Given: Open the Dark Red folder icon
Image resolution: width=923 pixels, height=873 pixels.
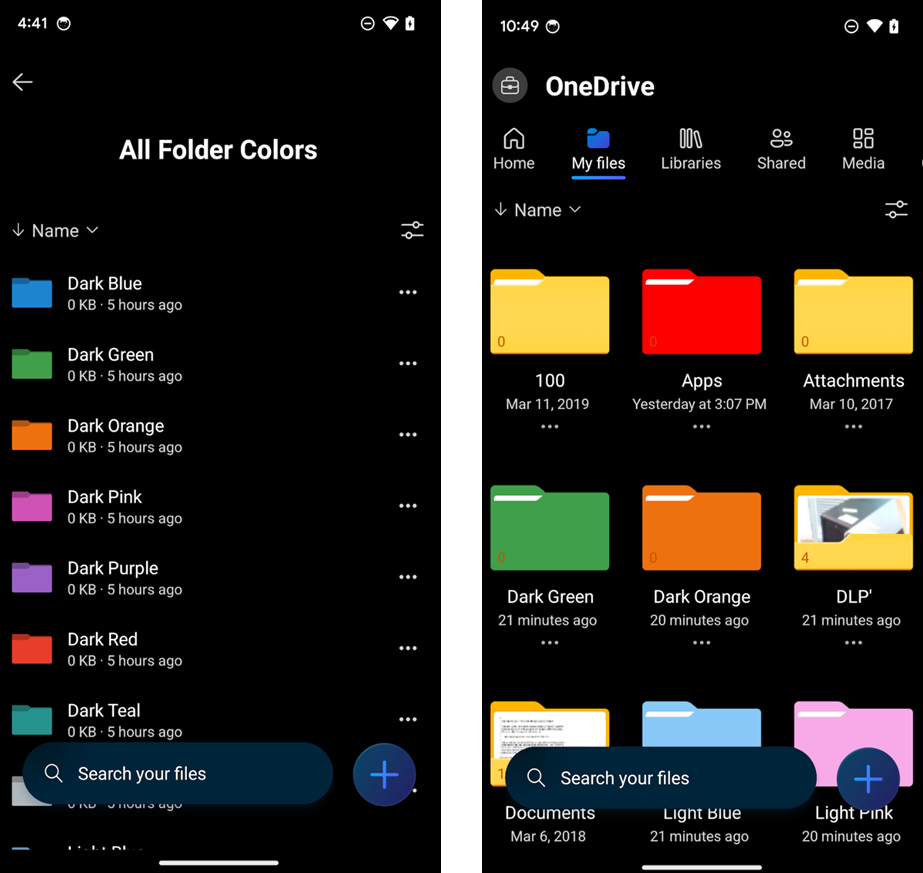Looking at the screenshot, I should pyautogui.click(x=32, y=649).
